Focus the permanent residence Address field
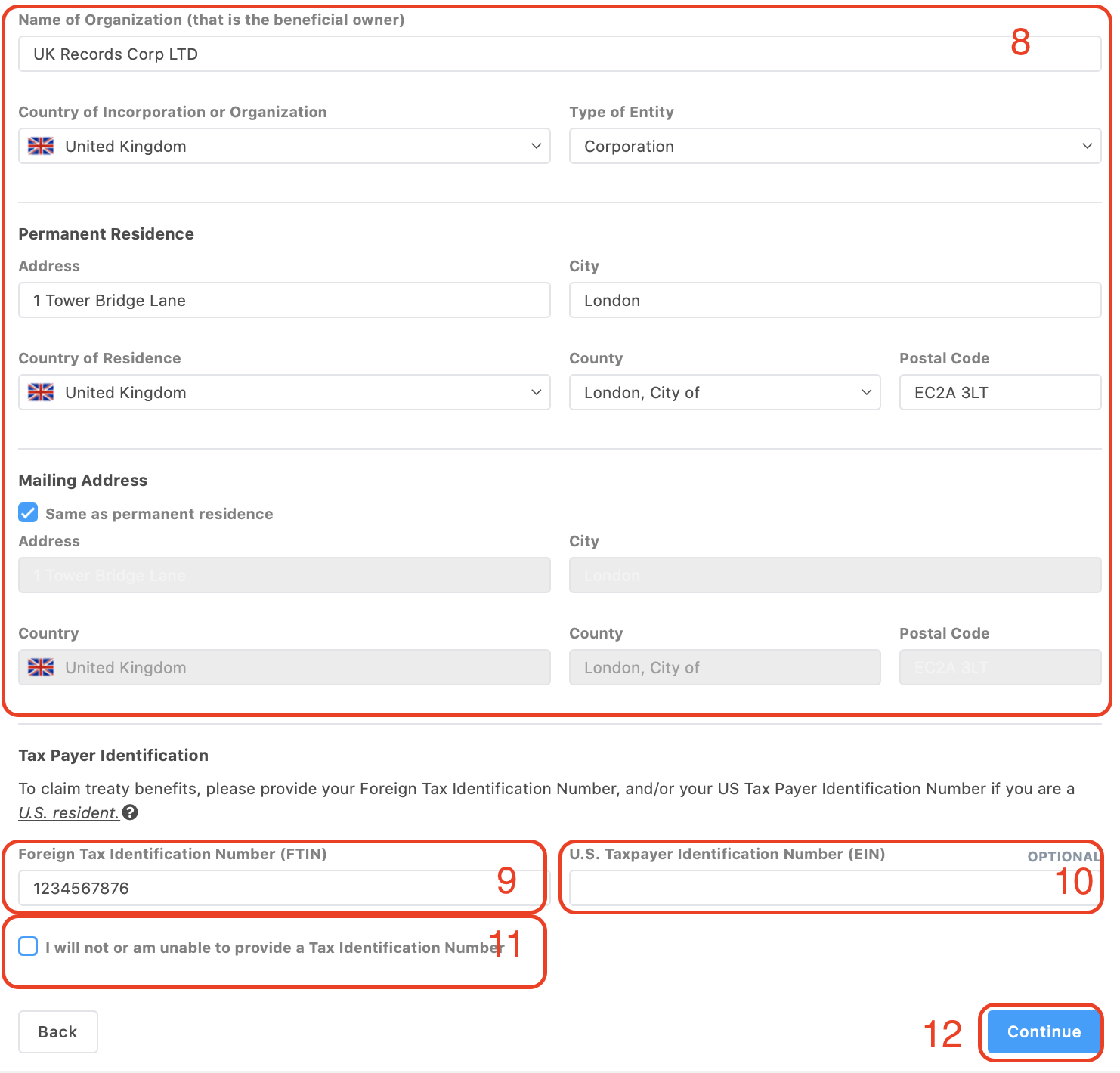Viewport: 1120px width, 1073px height. tap(284, 300)
